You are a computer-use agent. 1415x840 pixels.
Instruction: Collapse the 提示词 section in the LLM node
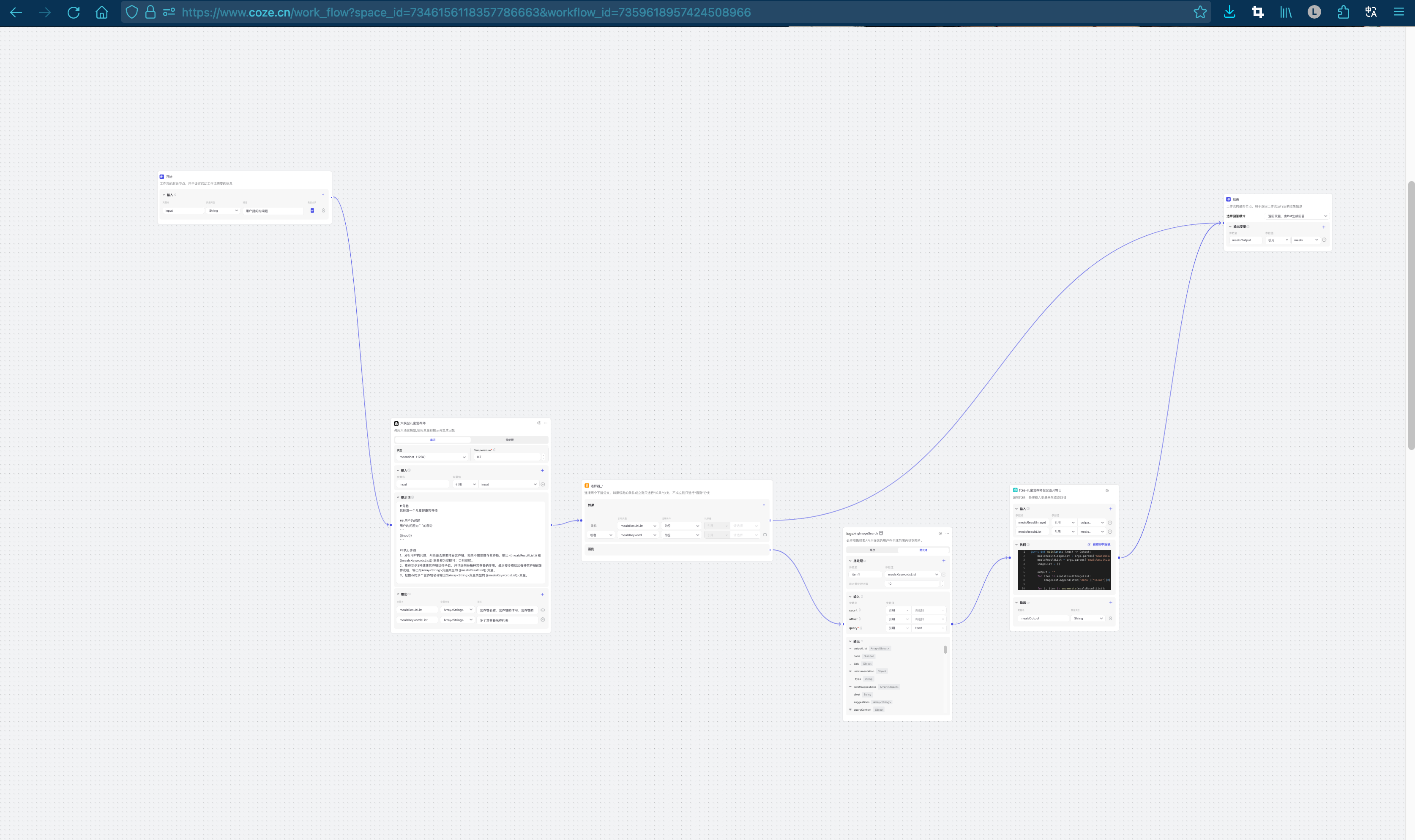397,498
